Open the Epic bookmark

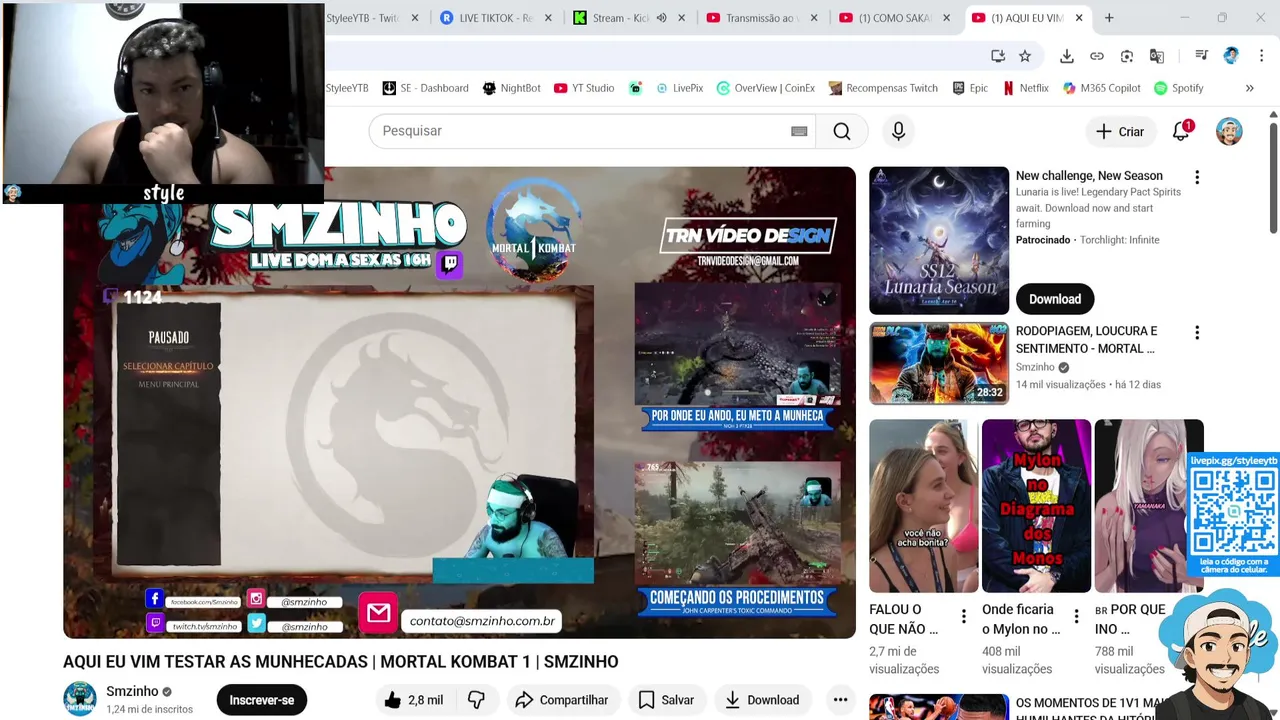pyautogui.click(x=970, y=88)
